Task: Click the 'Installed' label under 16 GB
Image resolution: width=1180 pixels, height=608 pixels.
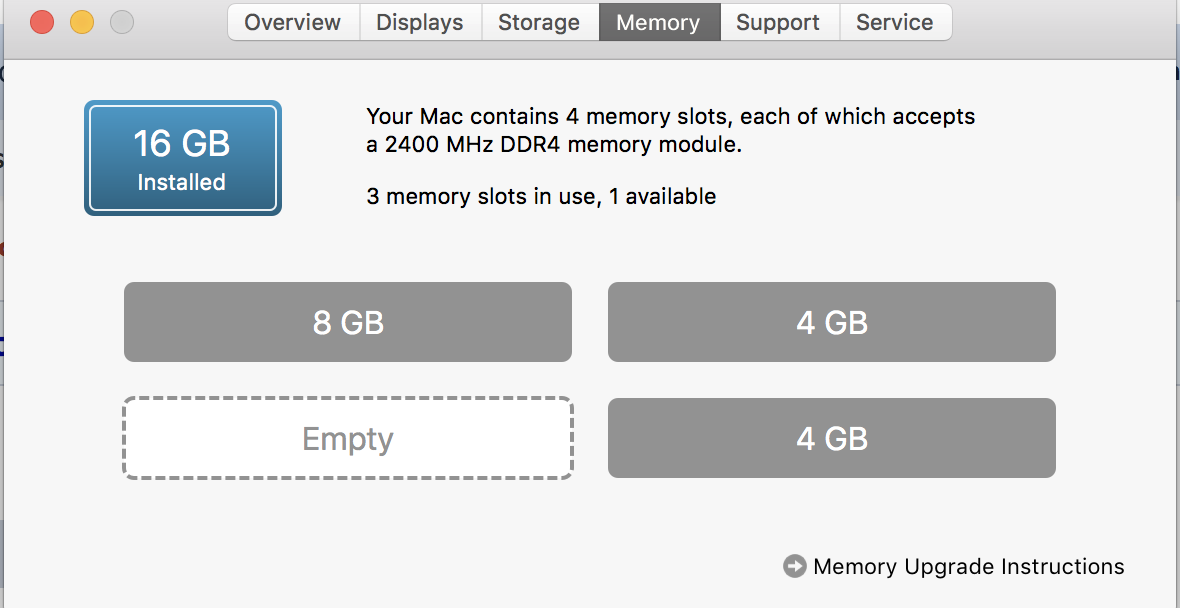Action: (181, 182)
